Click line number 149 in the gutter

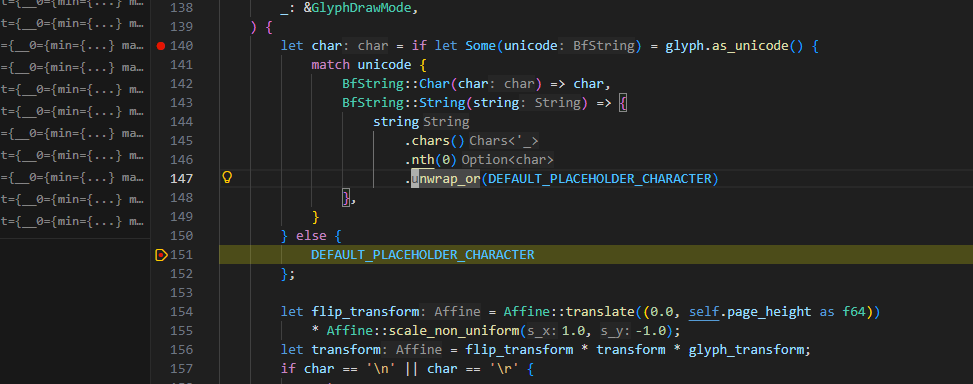[x=182, y=217]
